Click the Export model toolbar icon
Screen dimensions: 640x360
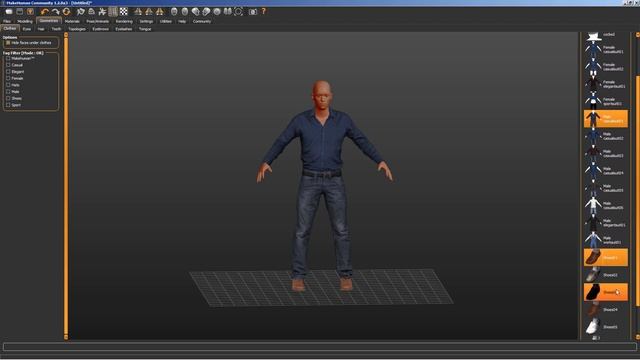click(30, 12)
